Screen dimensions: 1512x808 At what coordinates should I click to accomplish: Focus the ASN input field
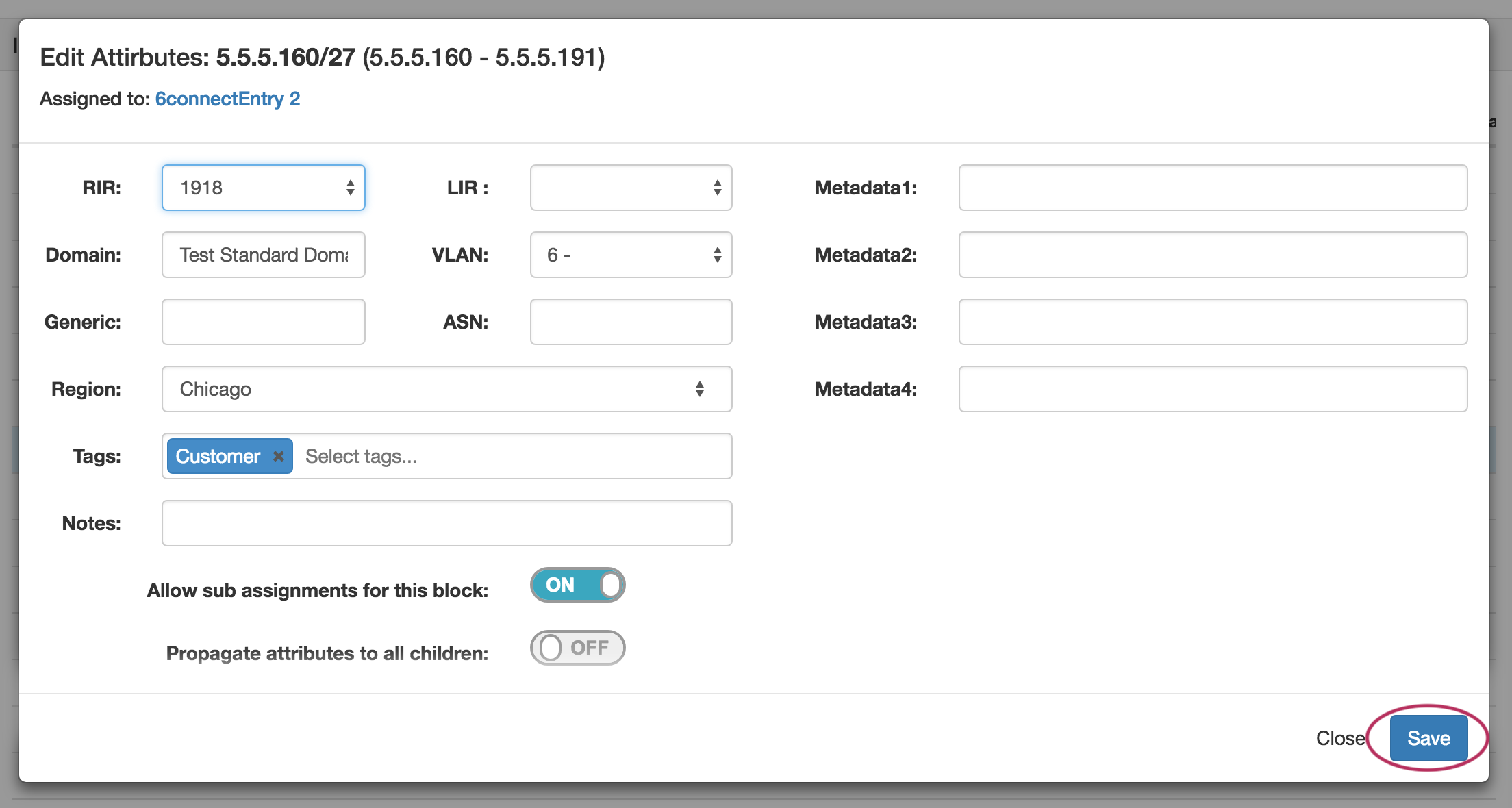tap(631, 322)
